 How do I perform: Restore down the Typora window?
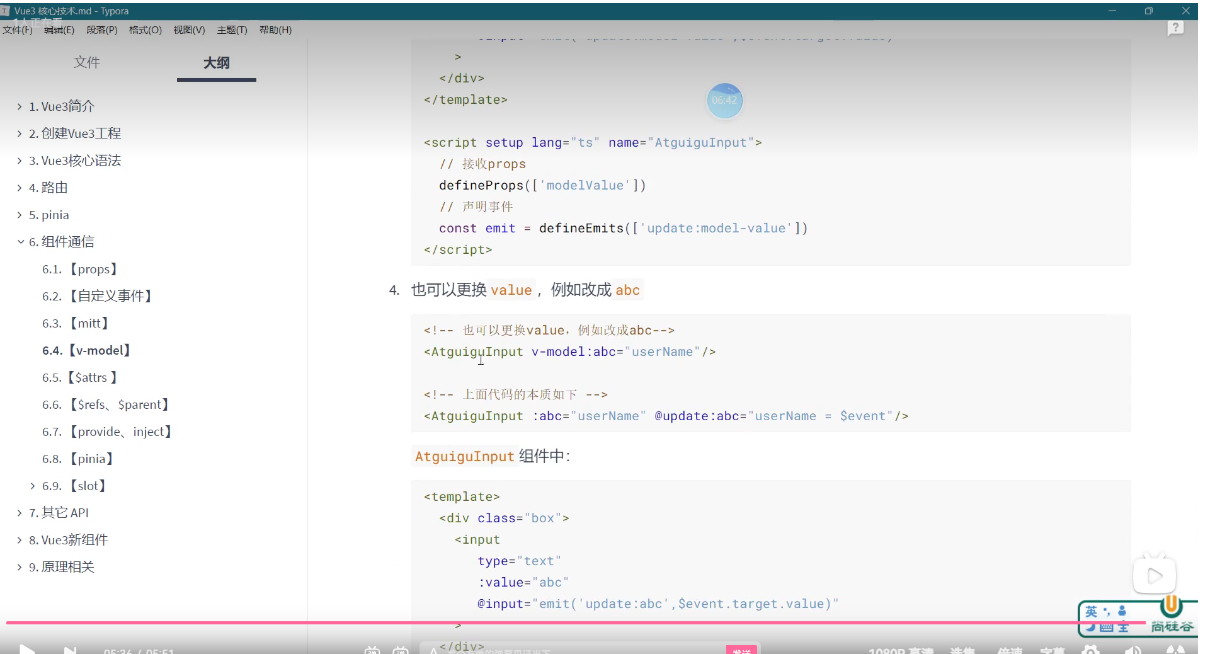tap(1149, 10)
